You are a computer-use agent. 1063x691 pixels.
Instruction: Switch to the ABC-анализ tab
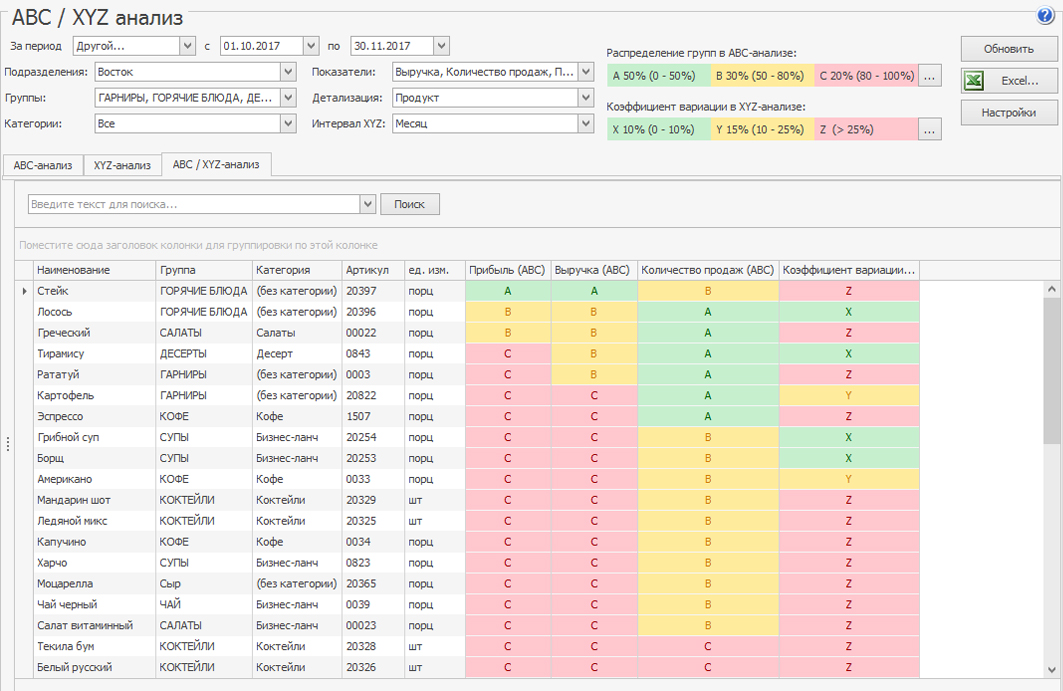pyautogui.click(x=42, y=165)
